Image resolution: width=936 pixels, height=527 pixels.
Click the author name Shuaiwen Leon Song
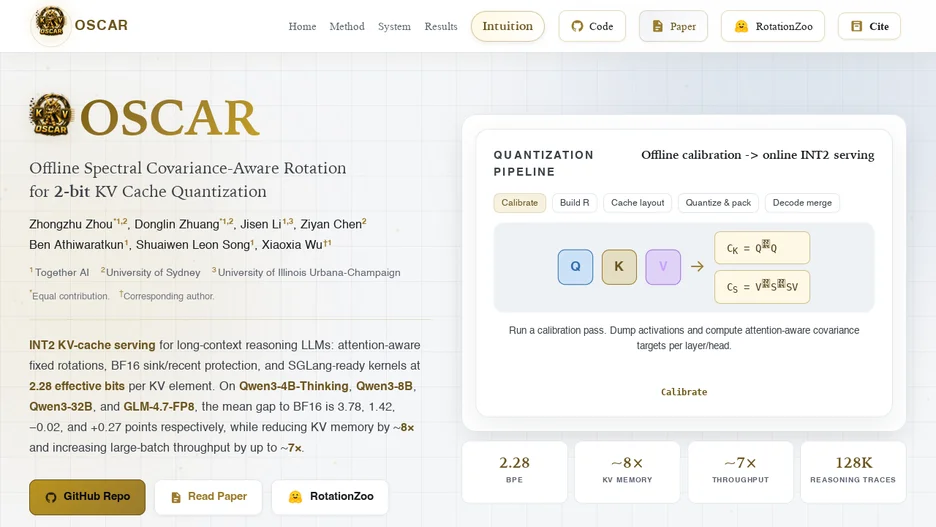coord(193,245)
